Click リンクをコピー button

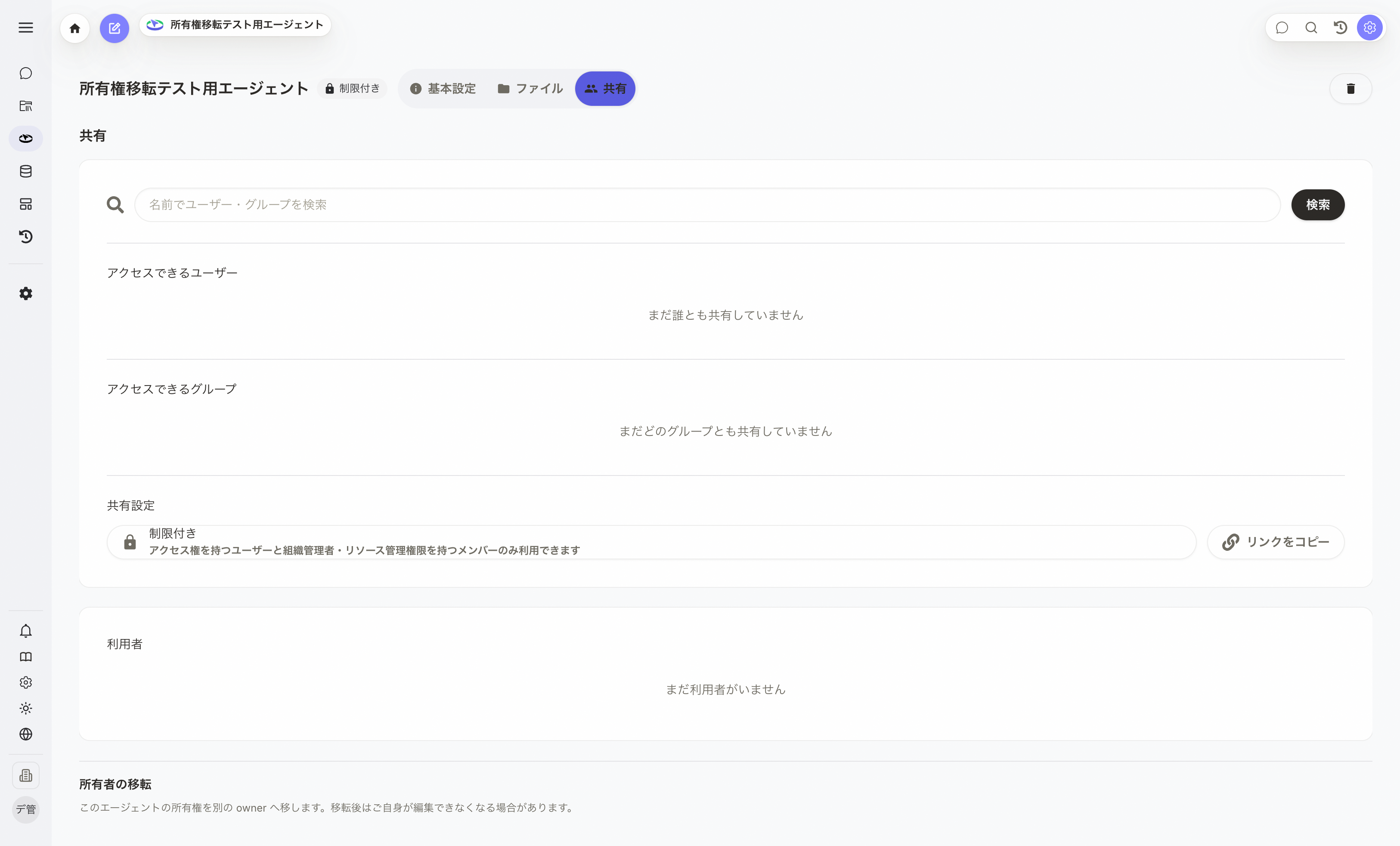[1276, 542]
